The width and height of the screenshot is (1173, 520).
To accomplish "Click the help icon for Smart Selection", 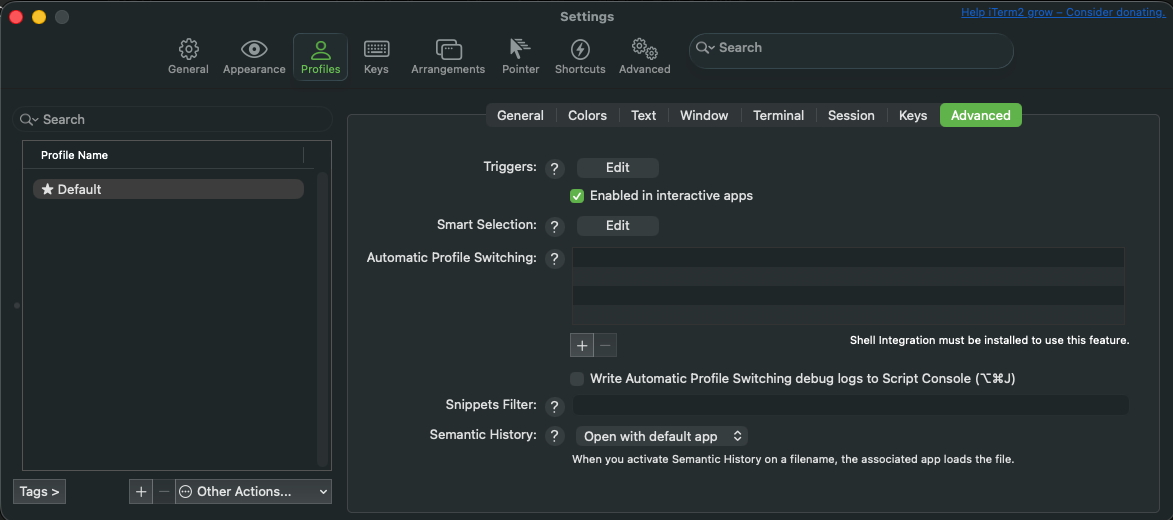I will 556,226.
